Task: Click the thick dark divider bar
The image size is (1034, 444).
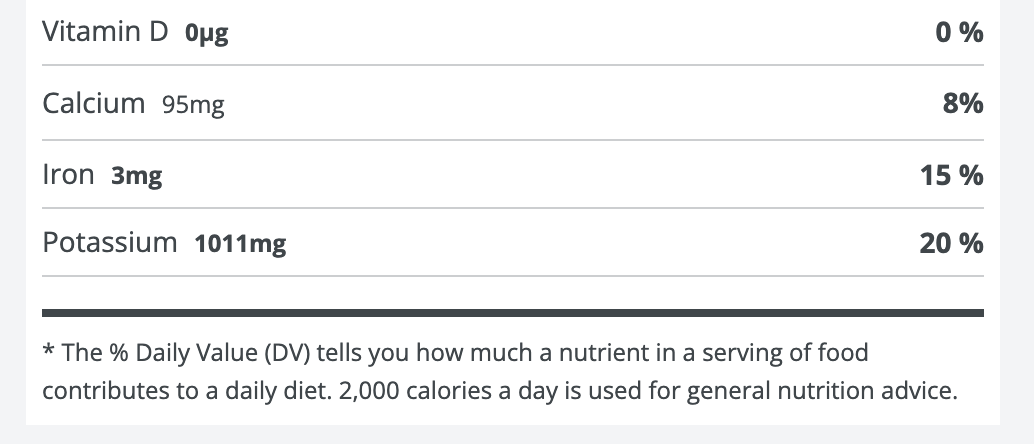Action: click(x=513, y=313)
